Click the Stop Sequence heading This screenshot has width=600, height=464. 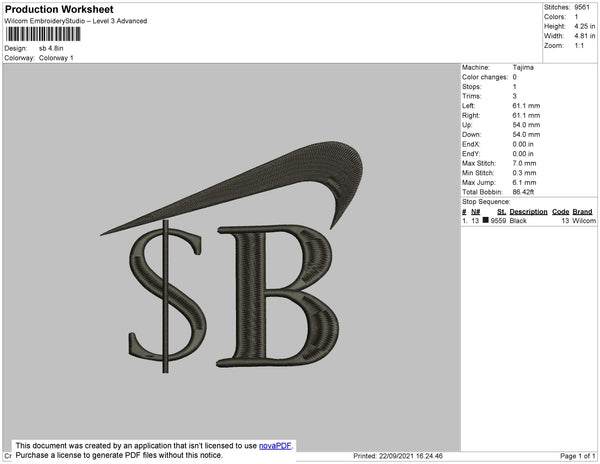click(486, 202)
